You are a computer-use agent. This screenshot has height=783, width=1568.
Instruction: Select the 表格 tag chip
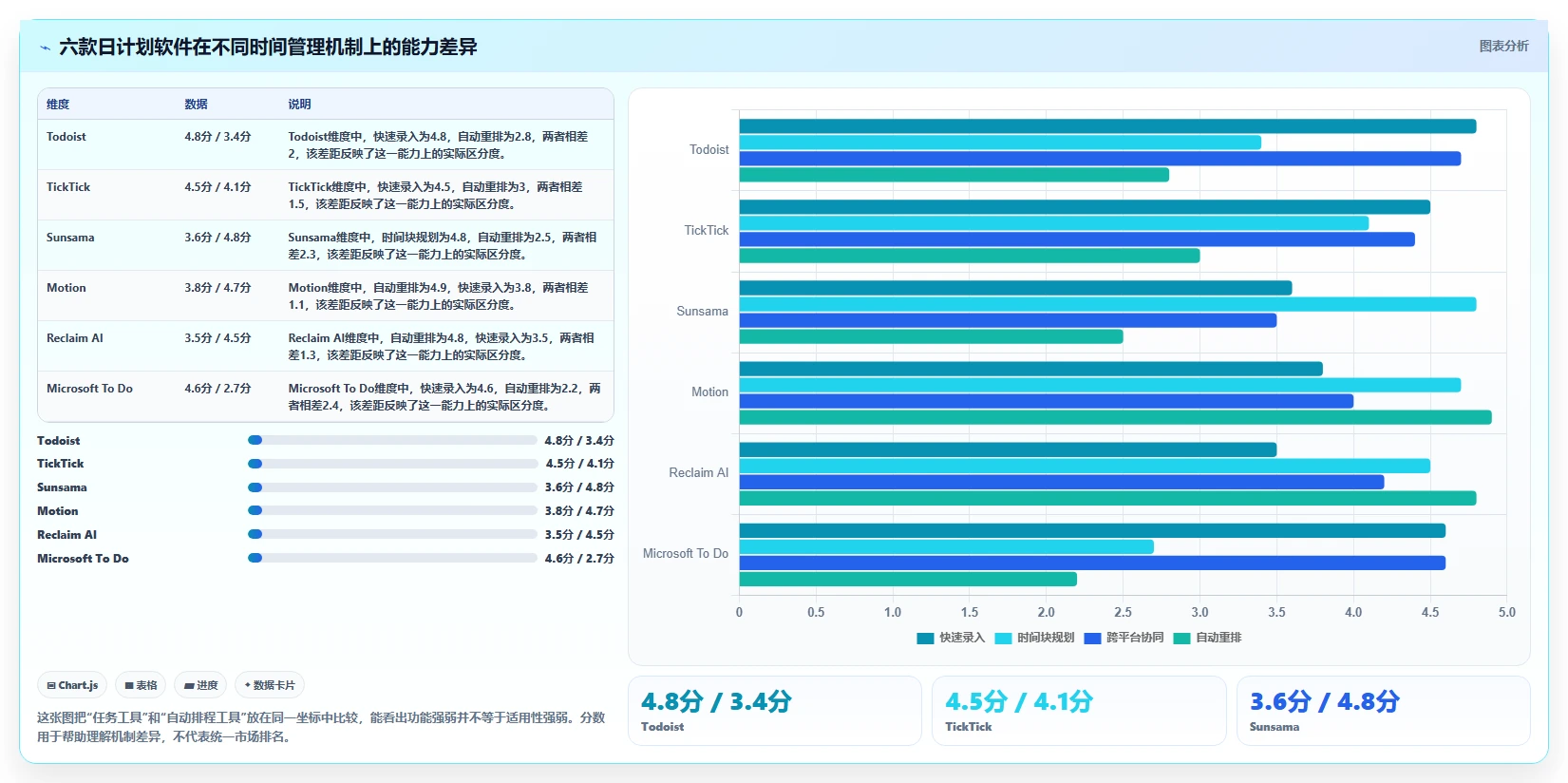coord(141,685)
